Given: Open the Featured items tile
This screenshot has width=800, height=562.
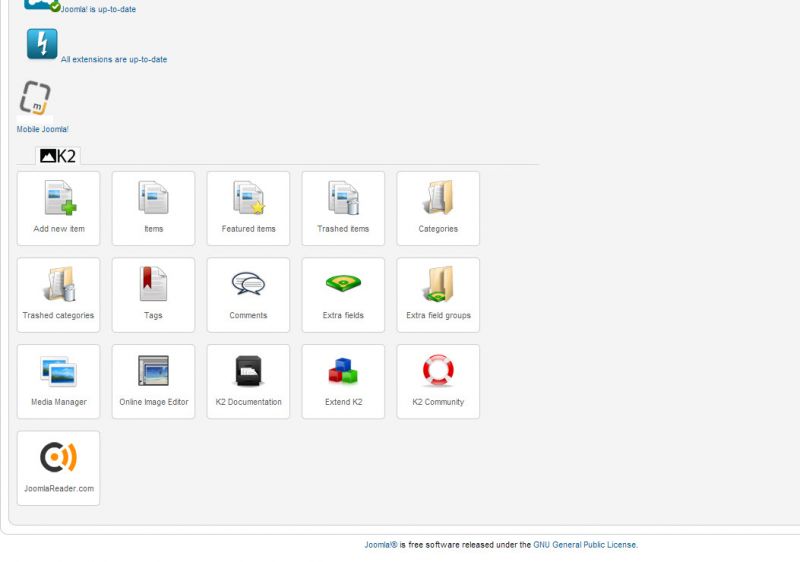Looking at the screenshot, I should (248, 209).
